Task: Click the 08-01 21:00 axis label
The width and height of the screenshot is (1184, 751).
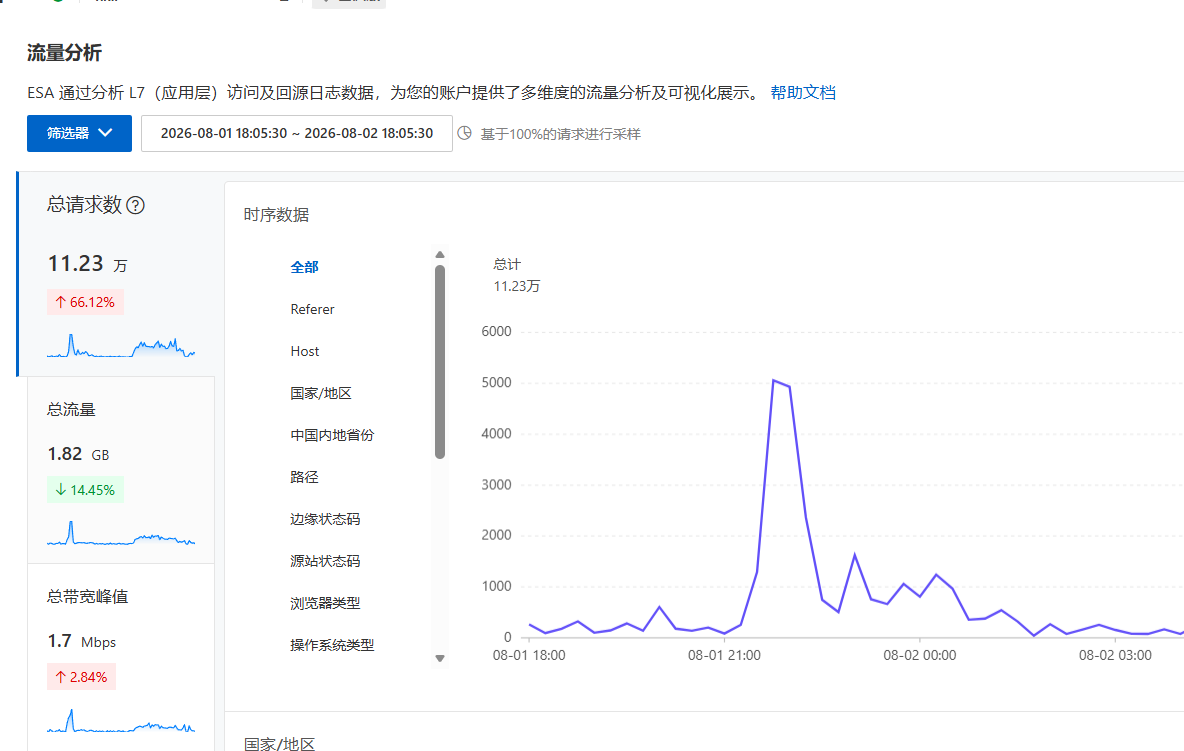Action: tap(724, 655)
